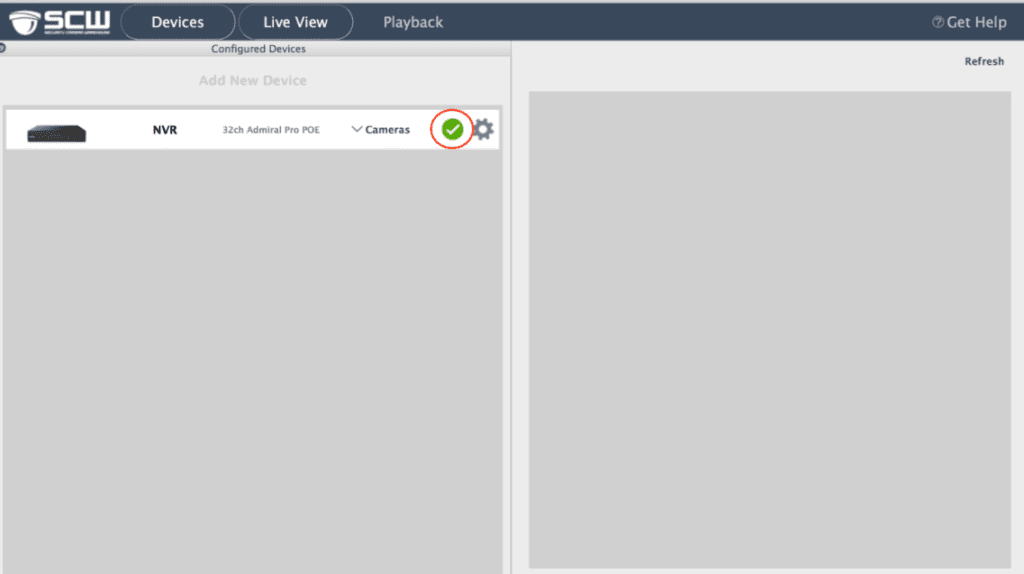Click the green connected status checkmark
The width and height of the screenshot is (1024, 574).
pos(452,129)
